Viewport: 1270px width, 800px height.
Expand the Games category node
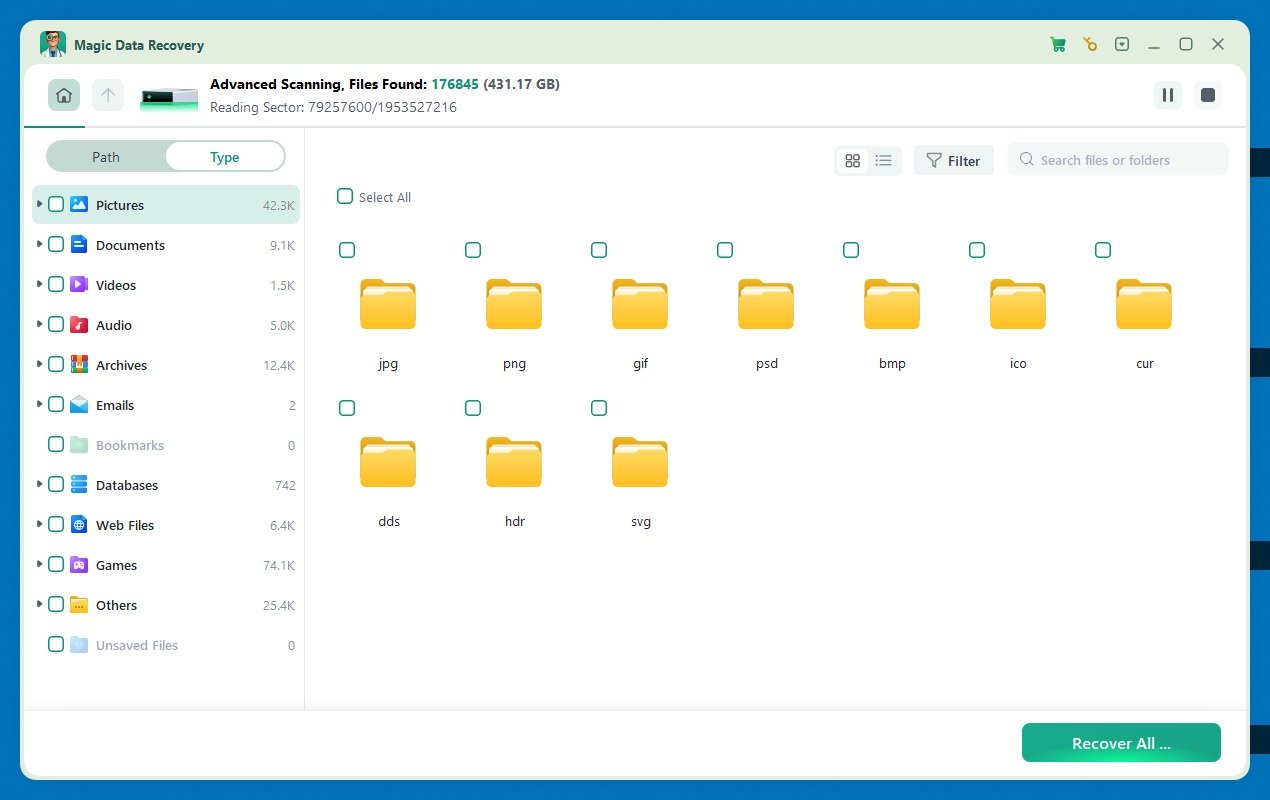(39, 564)
